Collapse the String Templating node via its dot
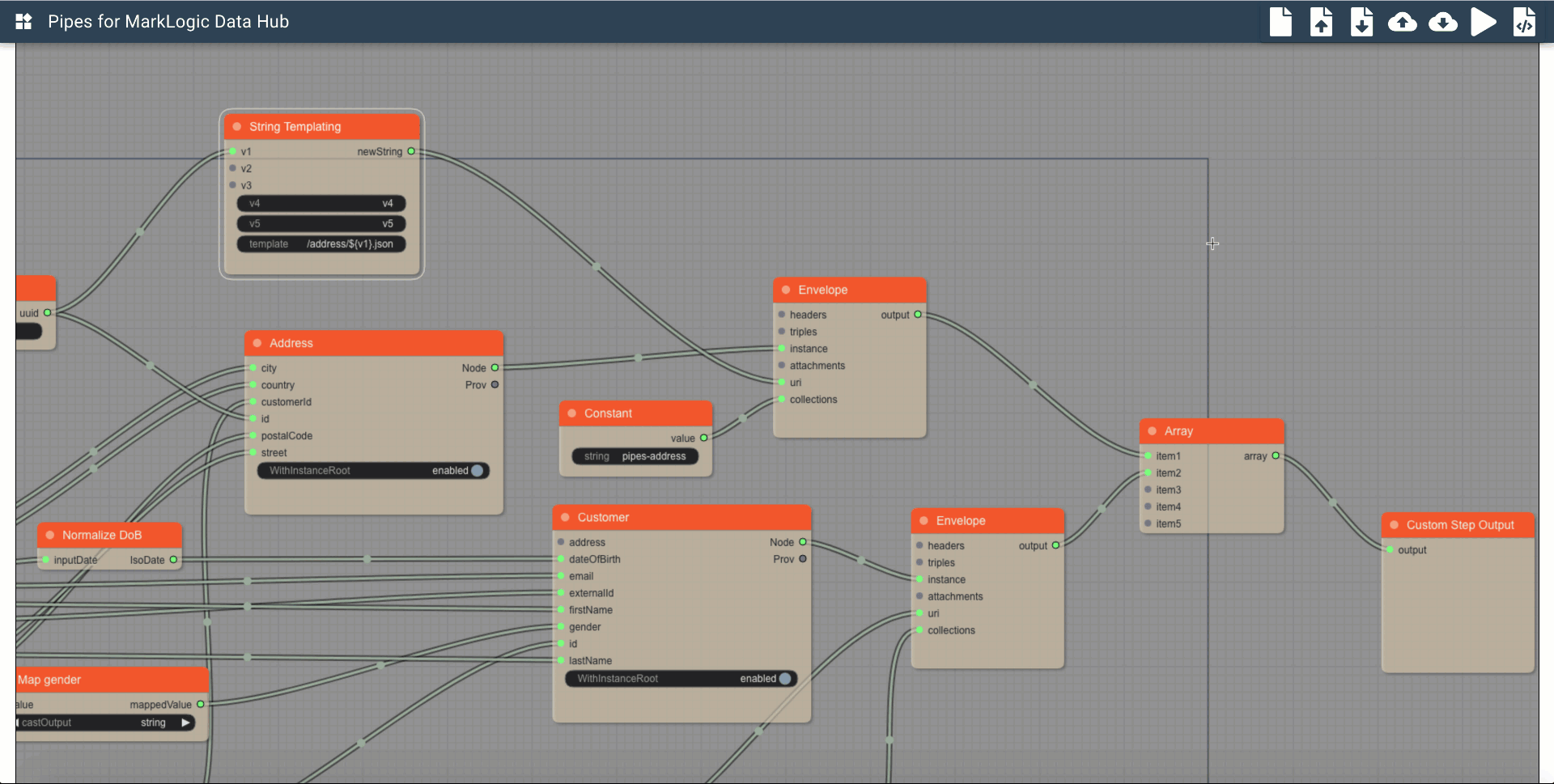 click(x=237, y=127)
